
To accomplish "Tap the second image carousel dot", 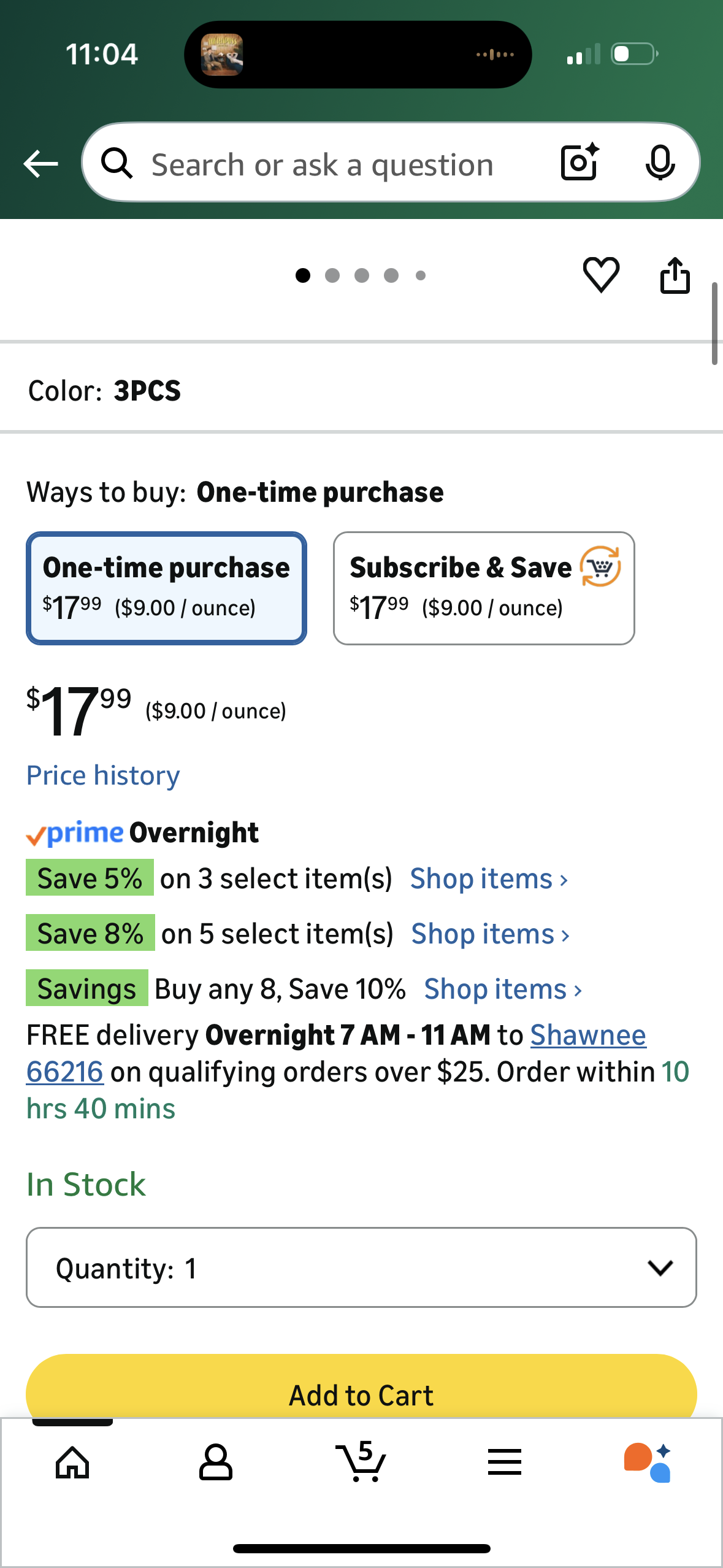I will click(332, 275).
